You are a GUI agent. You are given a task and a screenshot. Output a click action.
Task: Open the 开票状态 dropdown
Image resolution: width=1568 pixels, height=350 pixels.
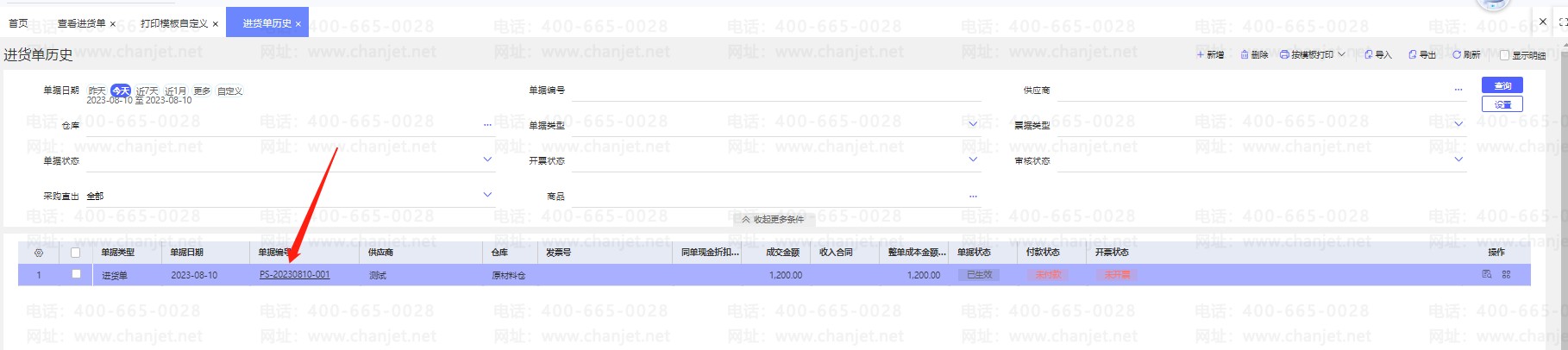(973, 159)
